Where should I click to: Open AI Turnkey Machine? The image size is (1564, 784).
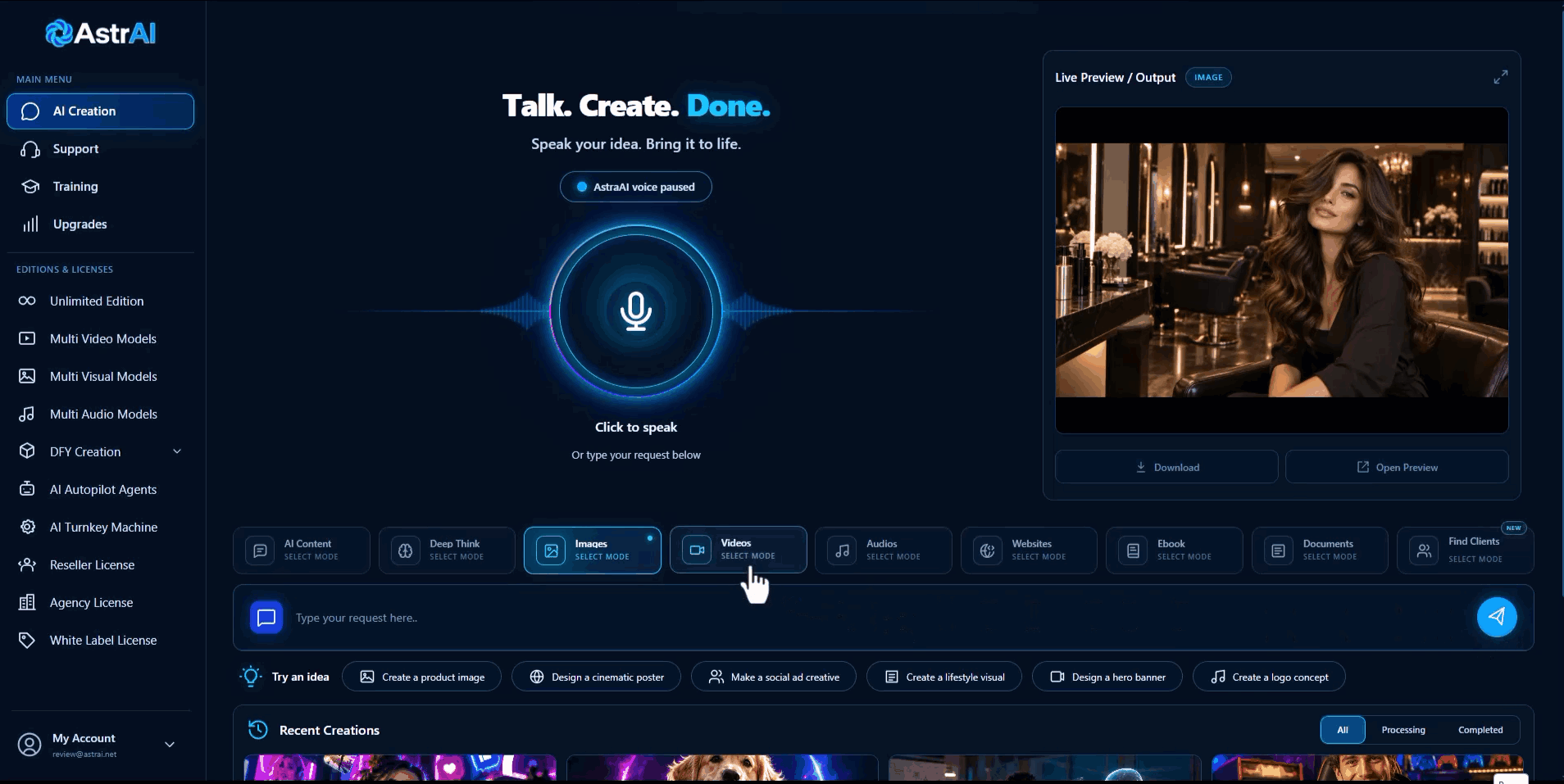100,528
